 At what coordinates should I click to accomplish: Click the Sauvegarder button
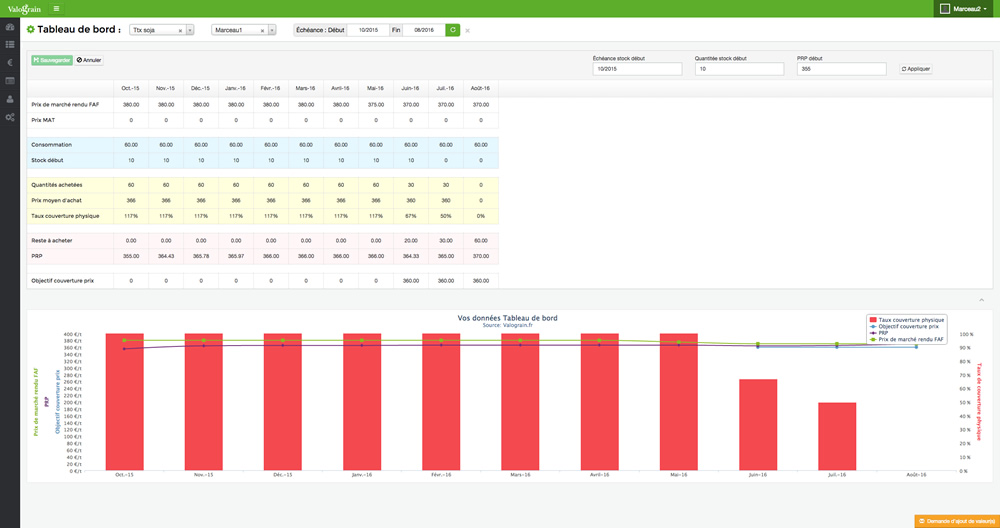53,60
